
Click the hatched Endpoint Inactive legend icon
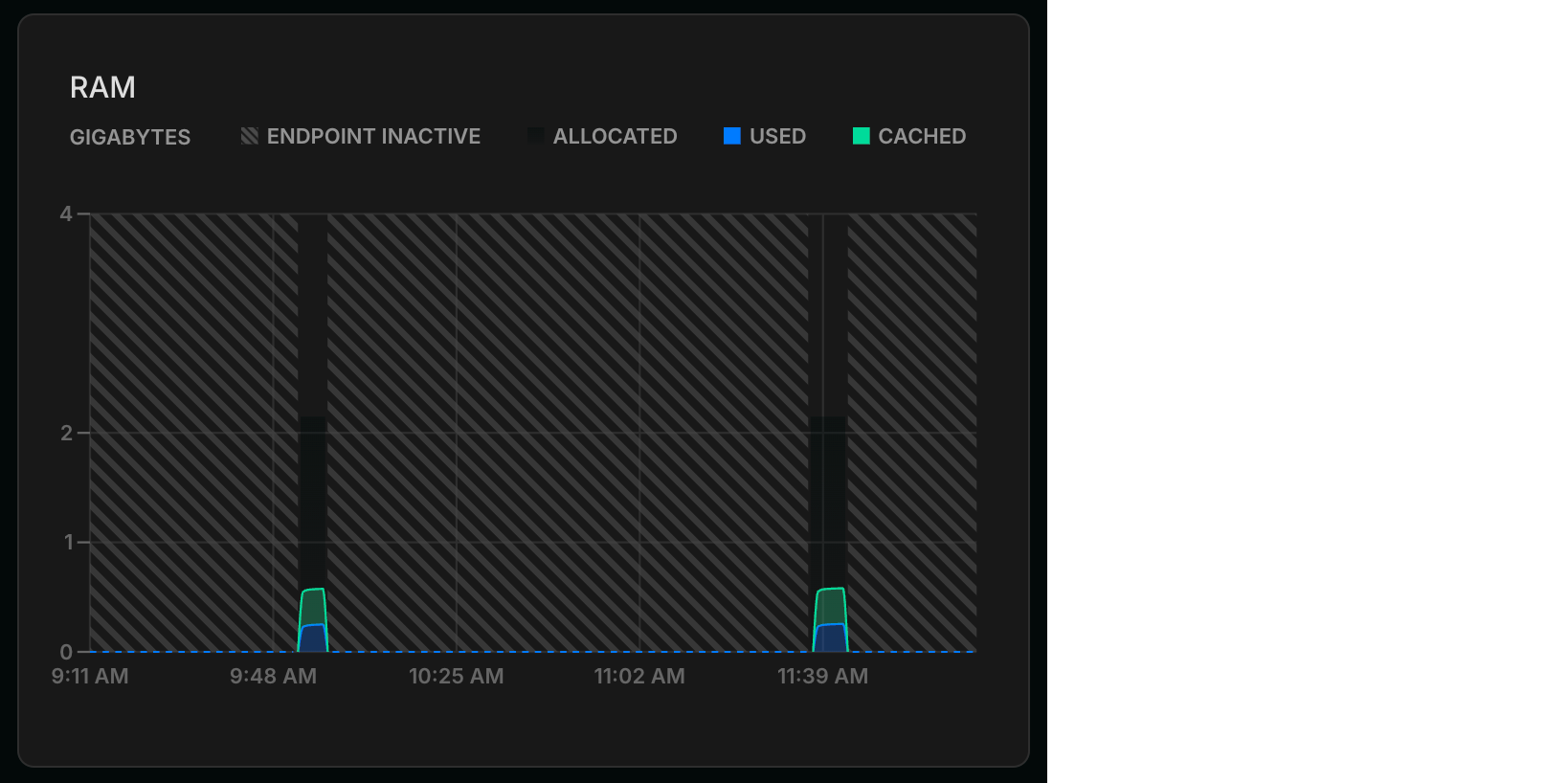(x=250, y=136)
